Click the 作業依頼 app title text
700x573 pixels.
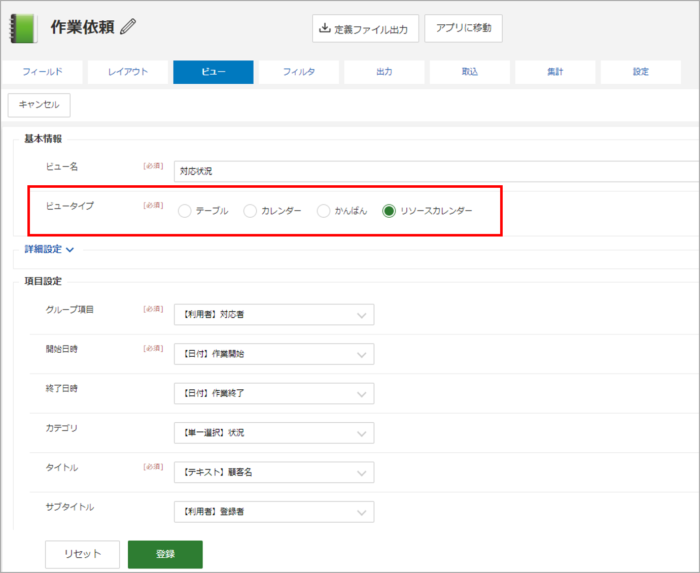point(82,27)
